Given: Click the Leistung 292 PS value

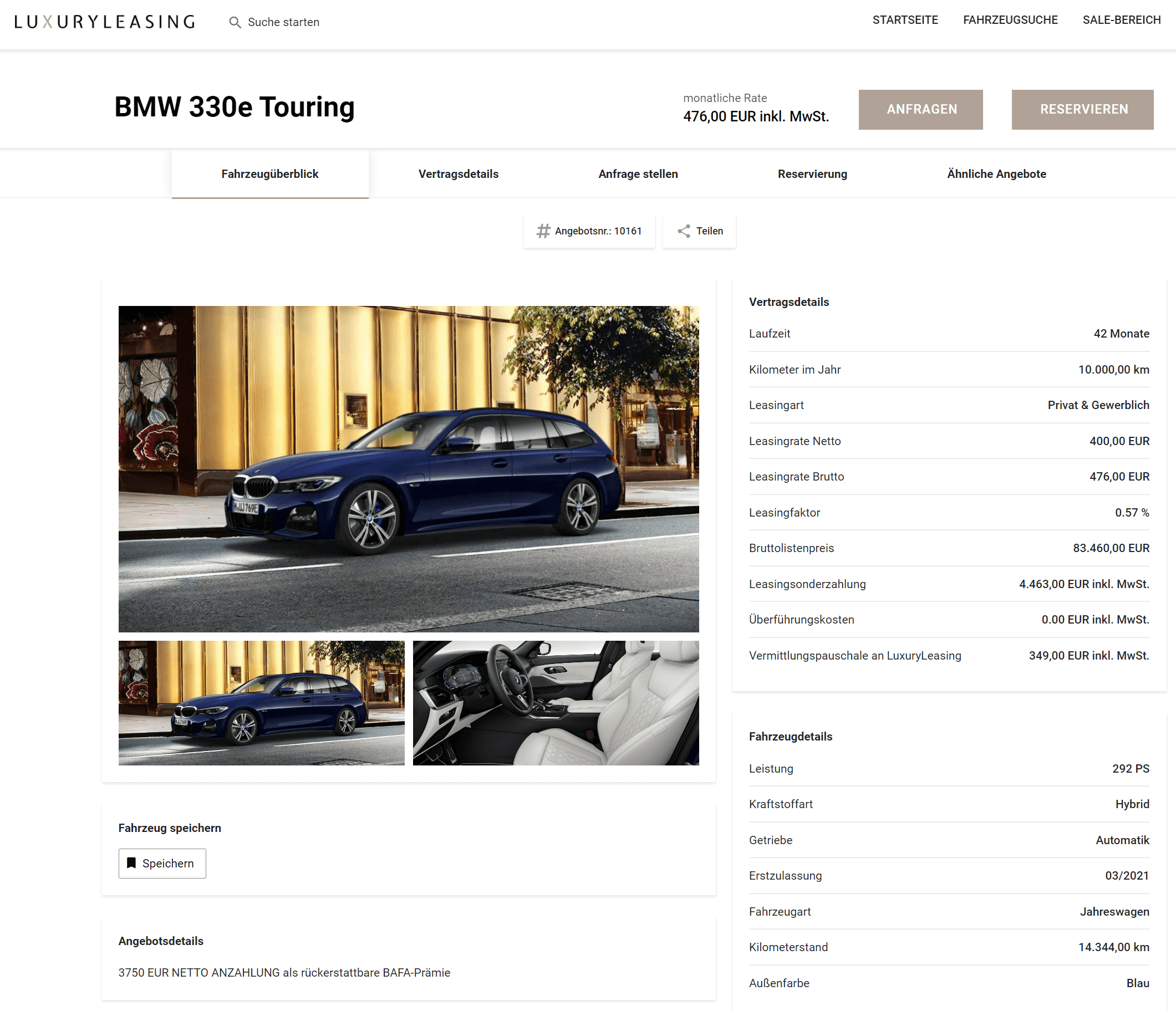Looking at the screenshot, I should (x=1130, y=768).
